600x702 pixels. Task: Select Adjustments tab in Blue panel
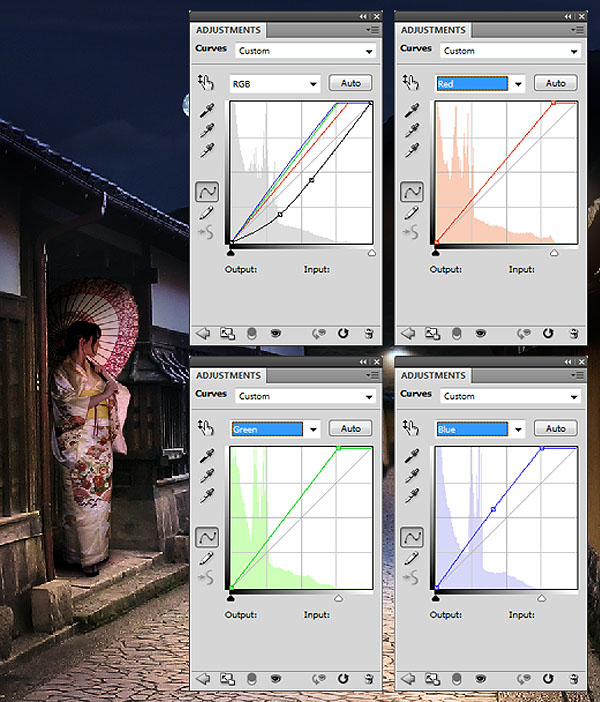pyautogui.click(x=433, y=375)
